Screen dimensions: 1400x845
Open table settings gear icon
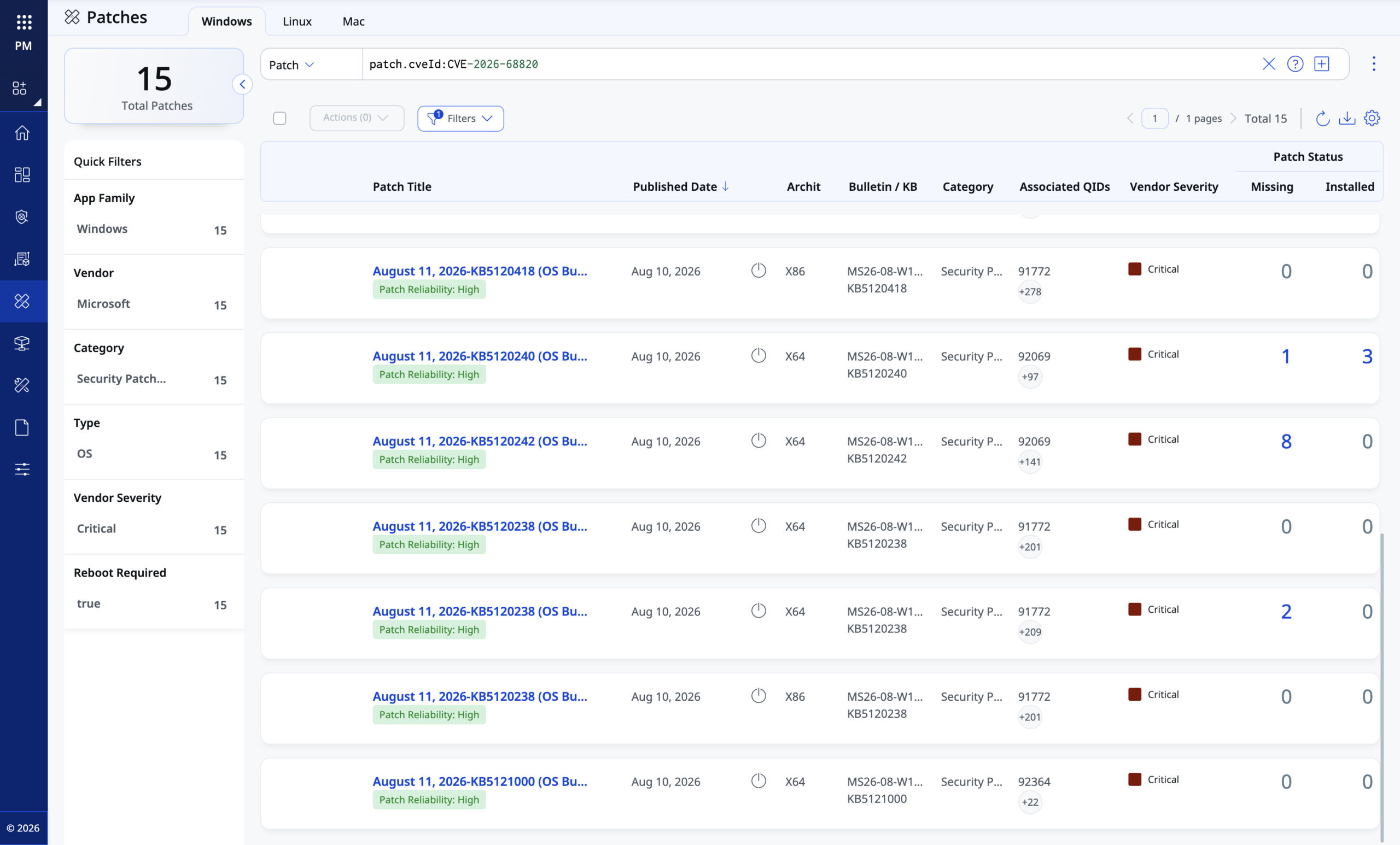pyautogui.click(x=1372, y=118)
